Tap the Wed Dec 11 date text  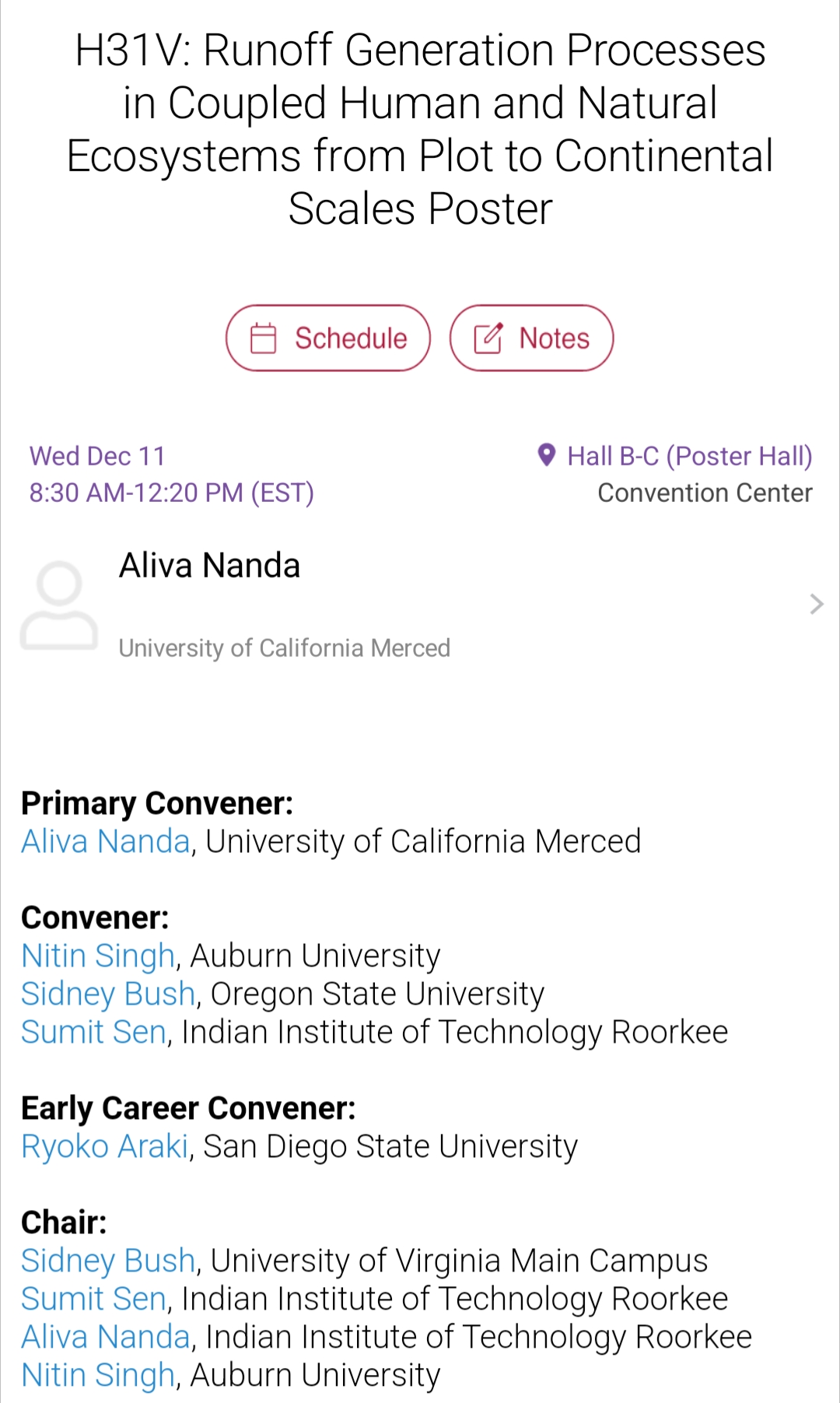click(x=97, y=456)
